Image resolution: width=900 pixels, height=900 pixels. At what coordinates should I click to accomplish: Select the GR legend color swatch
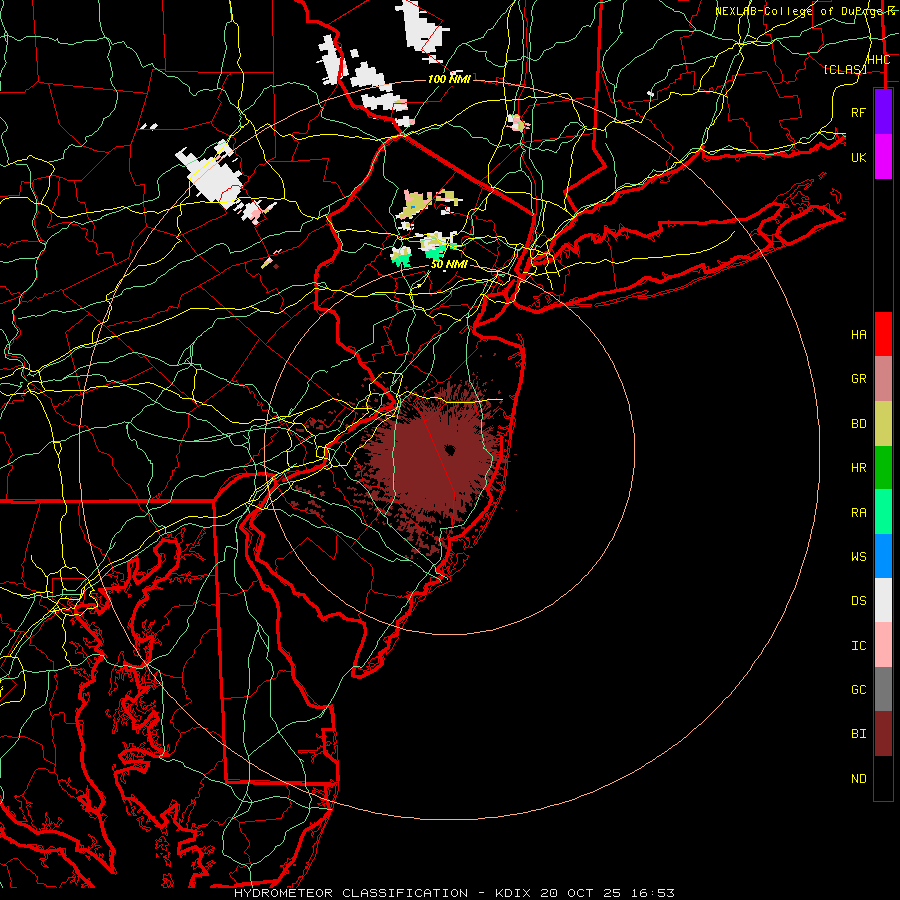point(883,379)
